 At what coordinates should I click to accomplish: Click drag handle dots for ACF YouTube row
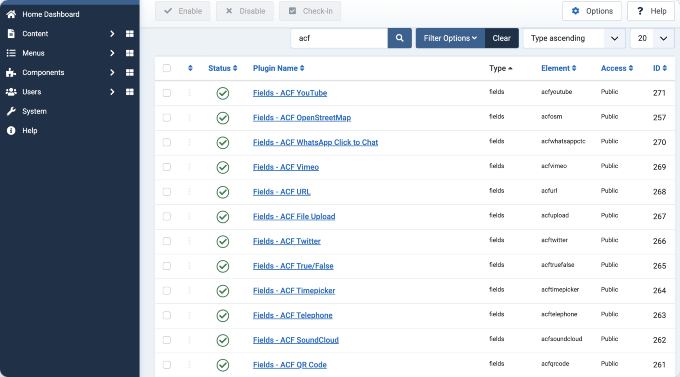click(189, 93)
